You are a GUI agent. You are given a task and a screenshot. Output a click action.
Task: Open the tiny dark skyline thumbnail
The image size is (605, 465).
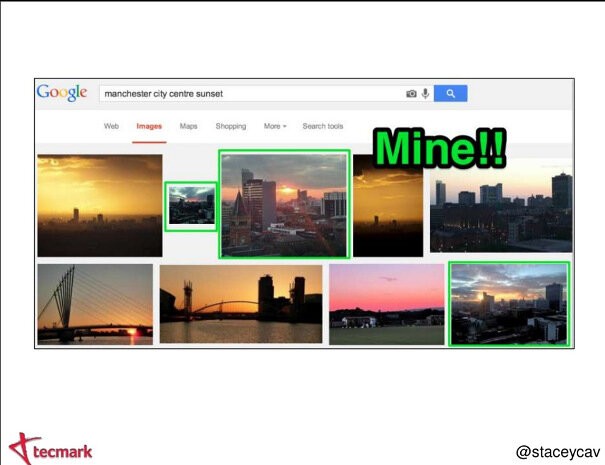point(191,206)
